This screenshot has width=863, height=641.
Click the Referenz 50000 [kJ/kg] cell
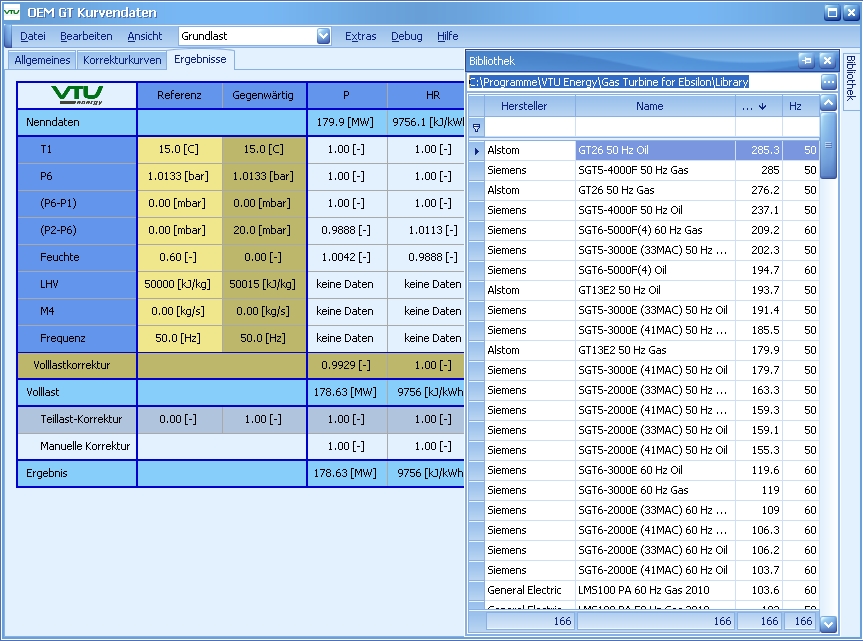tap(179, 284)
